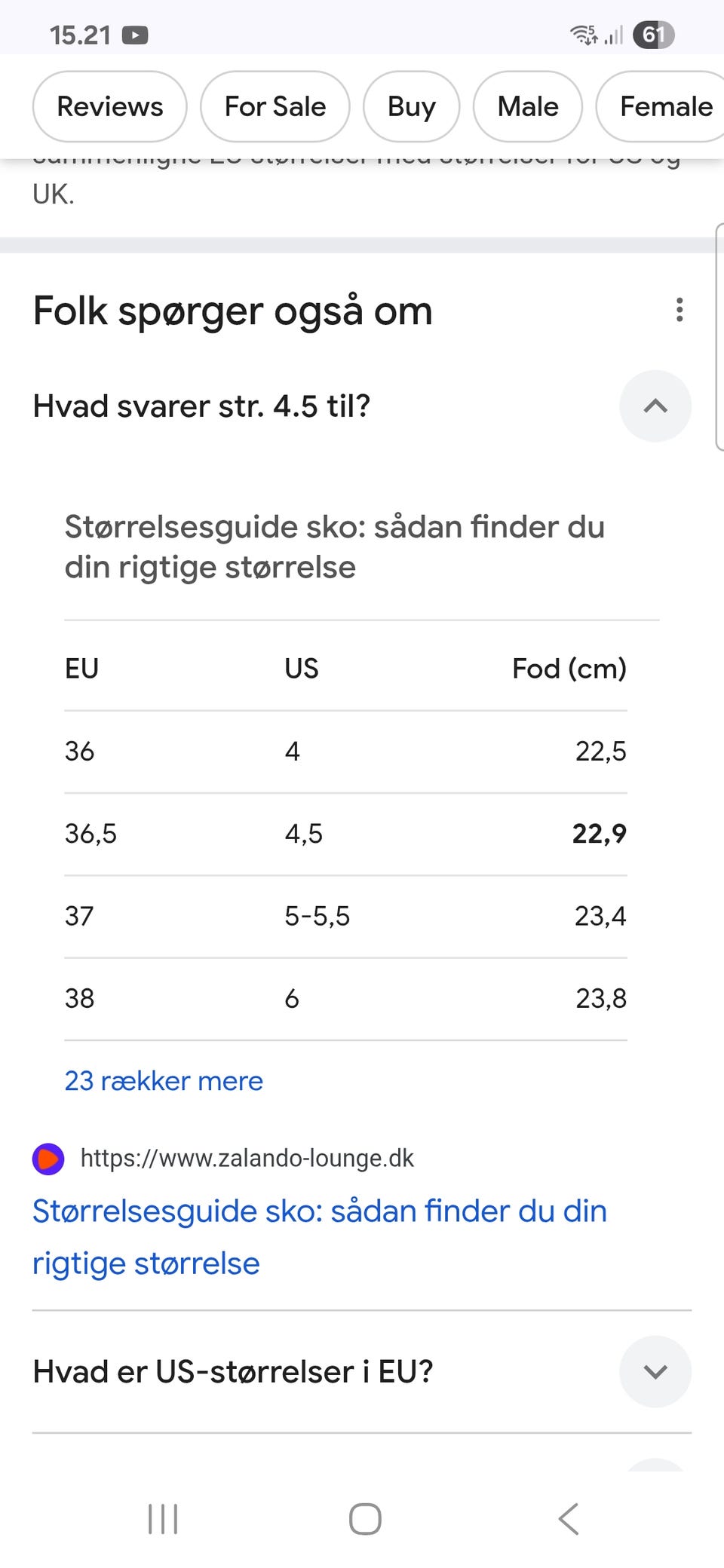The height and width of the screenshot is (1568, 724).
Task: Open the three-dot menu beside 'Folk spørger også om'
Action: (x=680, y=310)
